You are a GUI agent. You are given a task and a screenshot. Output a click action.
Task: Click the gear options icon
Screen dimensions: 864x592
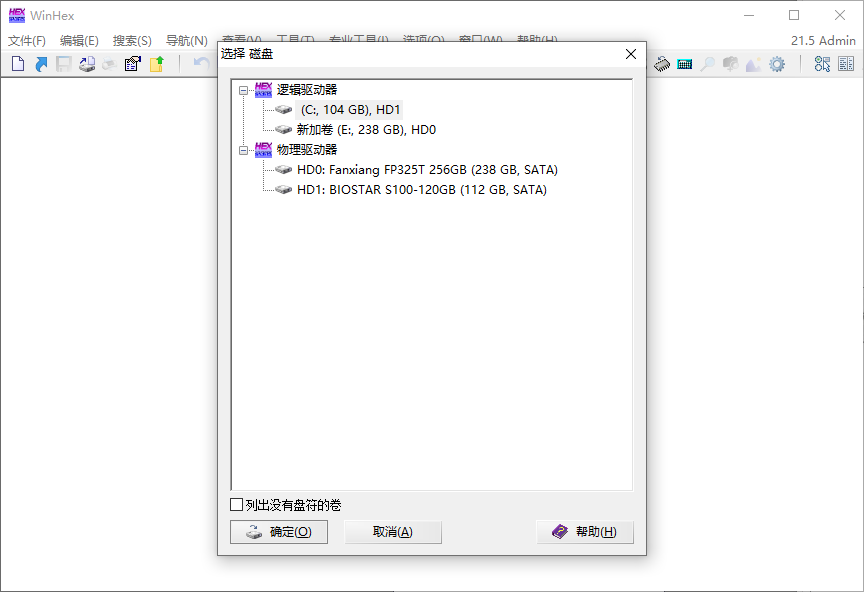click(x=777, y=64)
